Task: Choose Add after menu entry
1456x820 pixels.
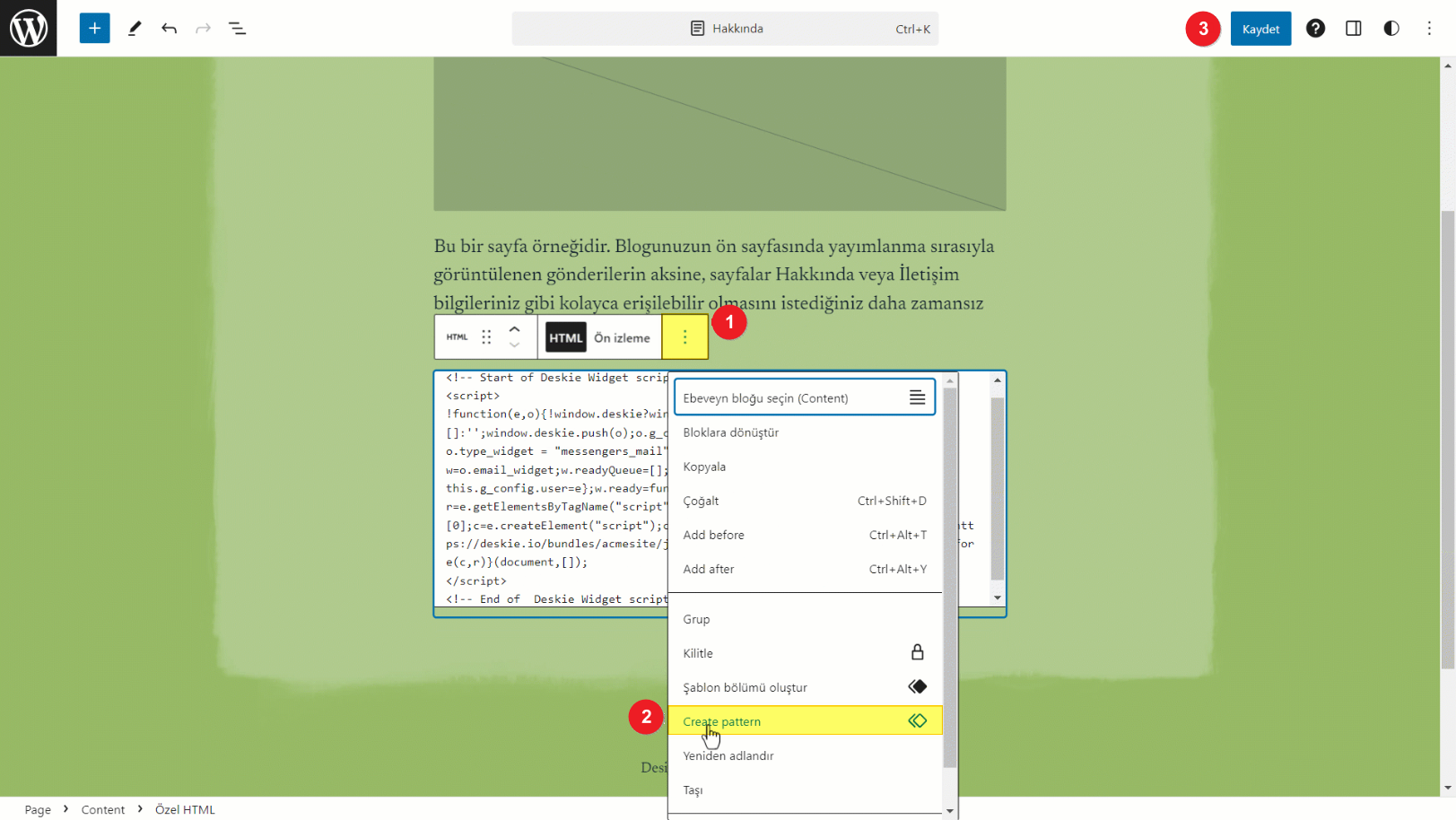Action: click(x=805, y=569)
